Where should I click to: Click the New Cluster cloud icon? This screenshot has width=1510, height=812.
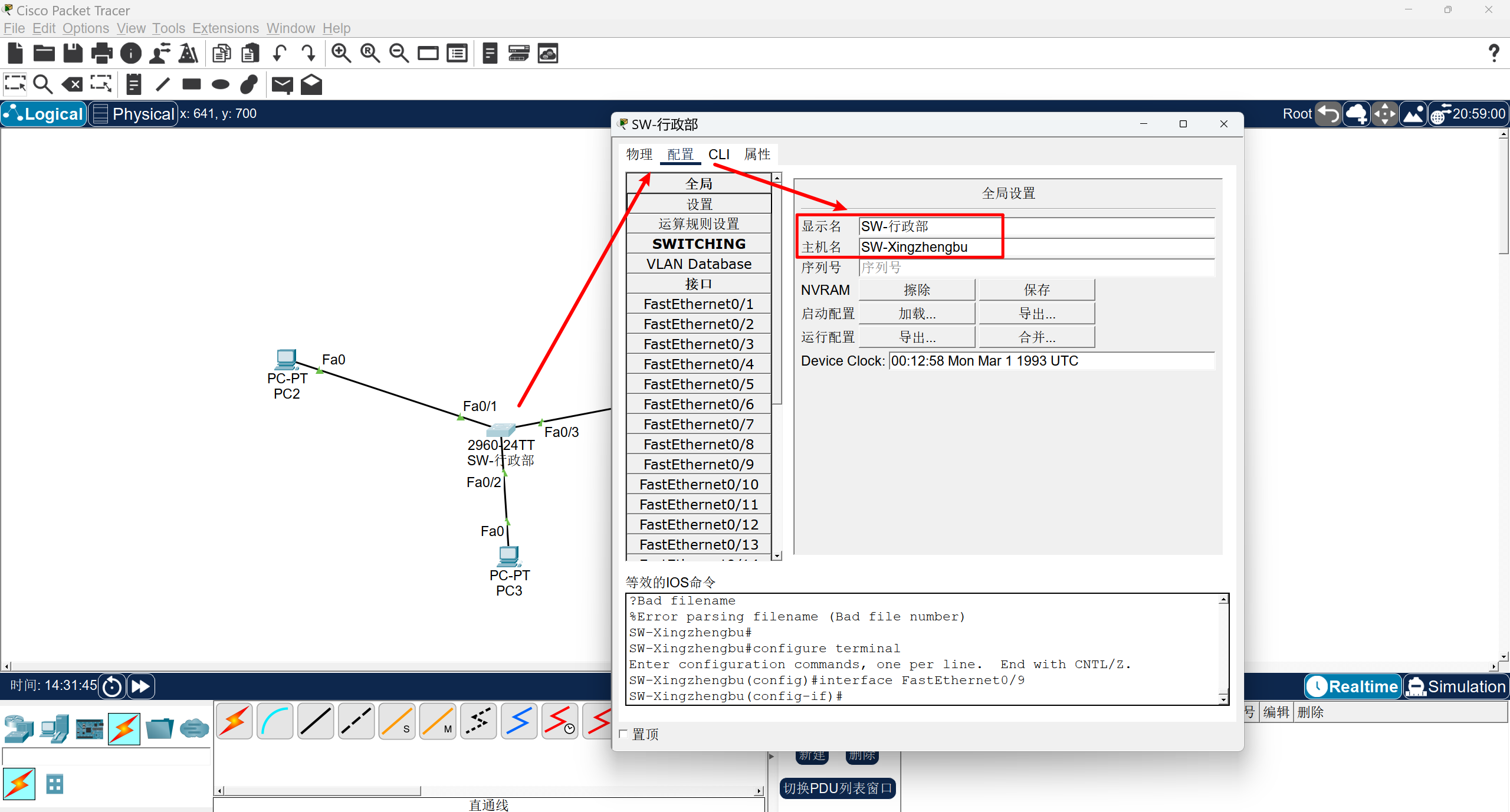1356,114
